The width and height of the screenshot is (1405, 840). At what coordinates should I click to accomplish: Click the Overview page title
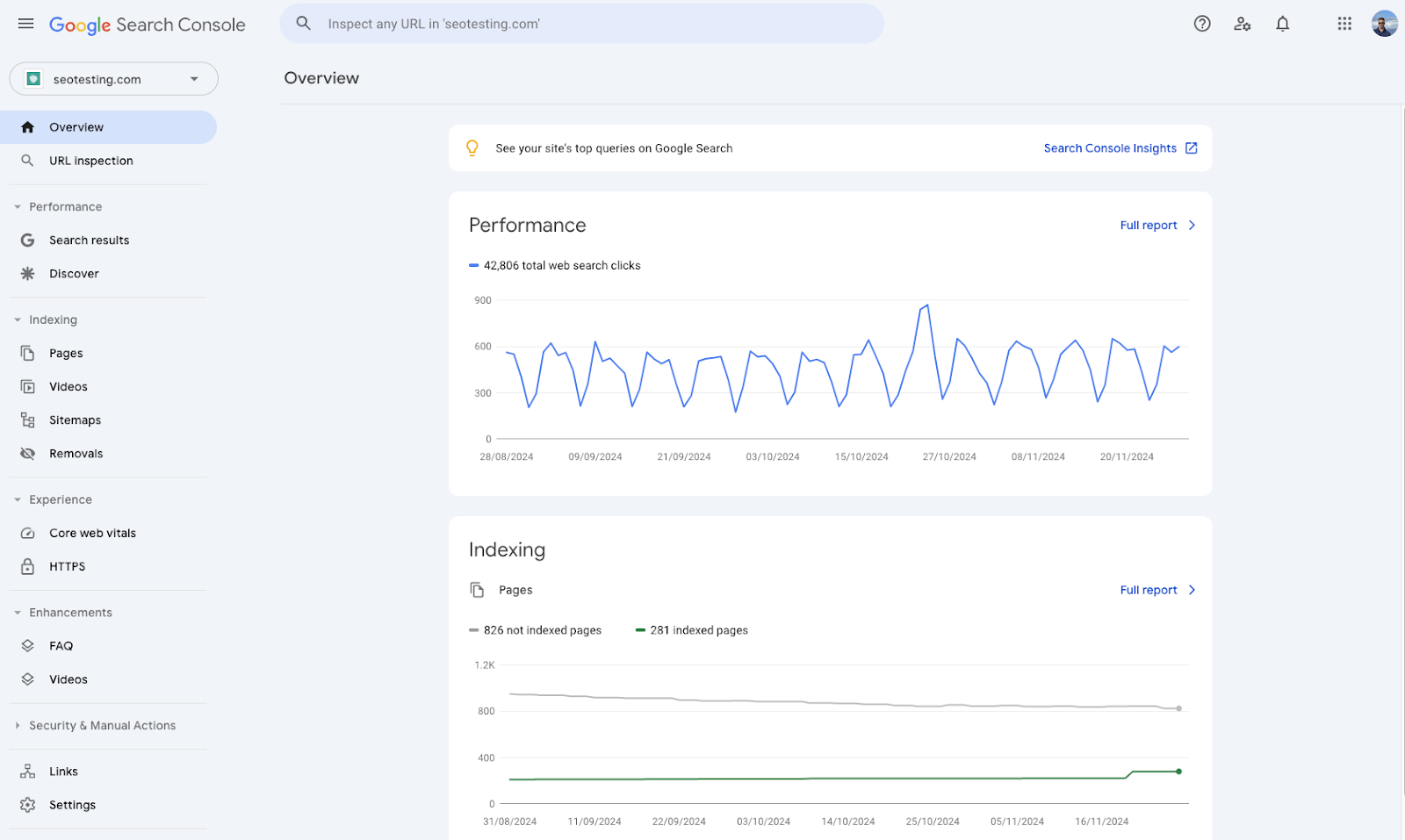tap(321, 78)
